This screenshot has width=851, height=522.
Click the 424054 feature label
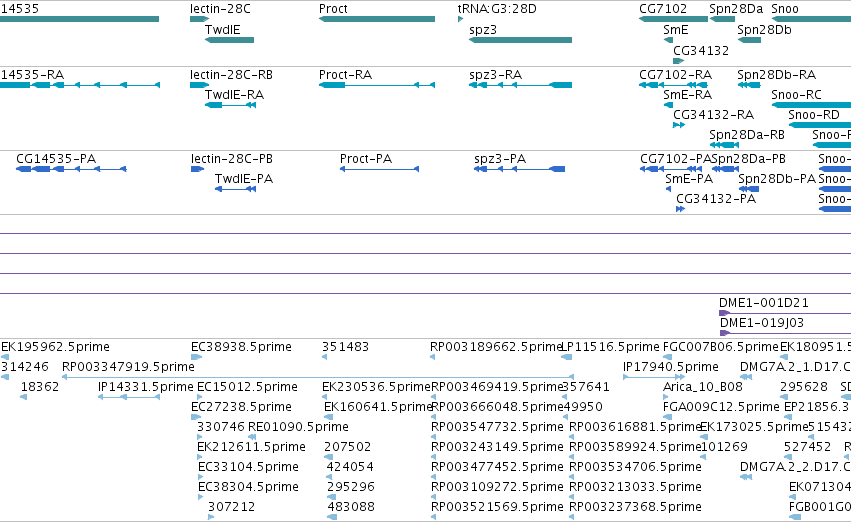click(x=350, y=467)
